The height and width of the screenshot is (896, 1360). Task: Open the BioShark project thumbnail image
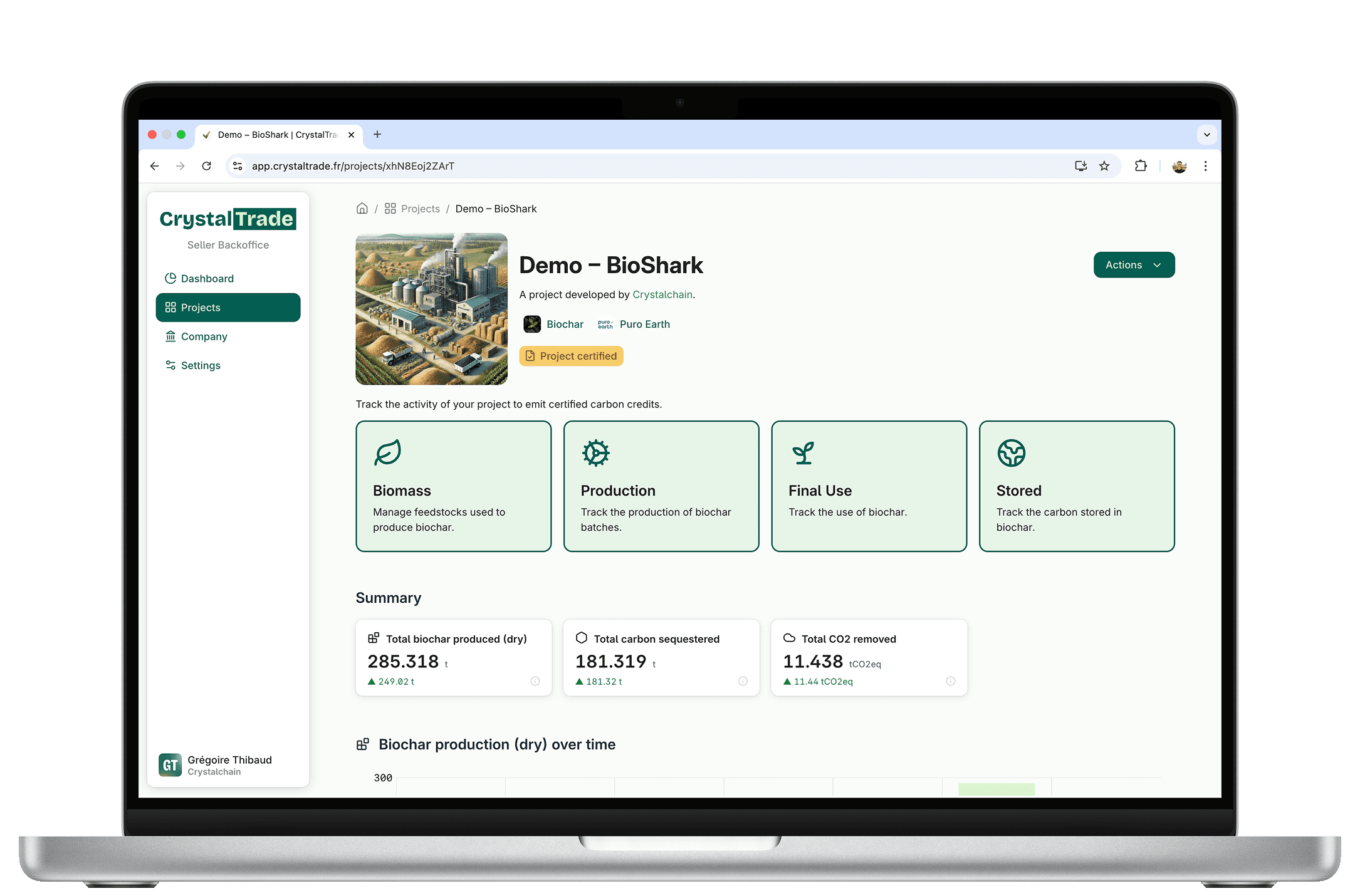point(432,309)
